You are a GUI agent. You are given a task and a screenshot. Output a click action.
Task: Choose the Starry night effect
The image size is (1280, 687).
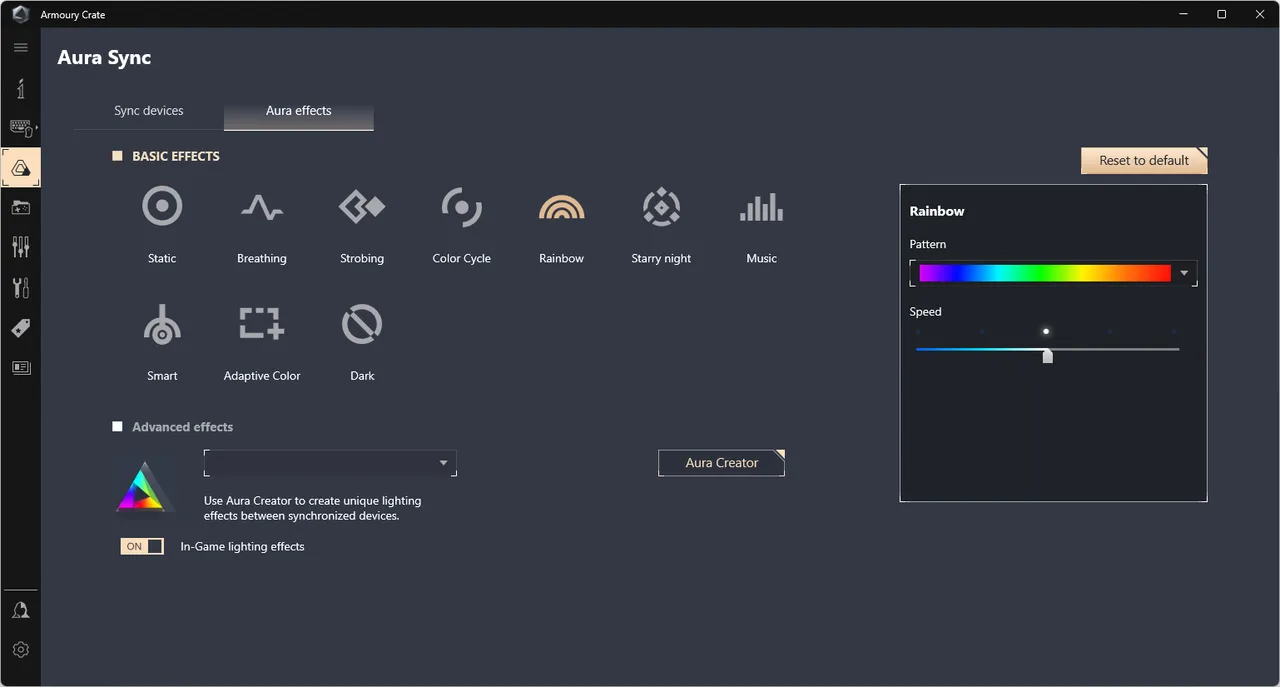click(661, 208)
